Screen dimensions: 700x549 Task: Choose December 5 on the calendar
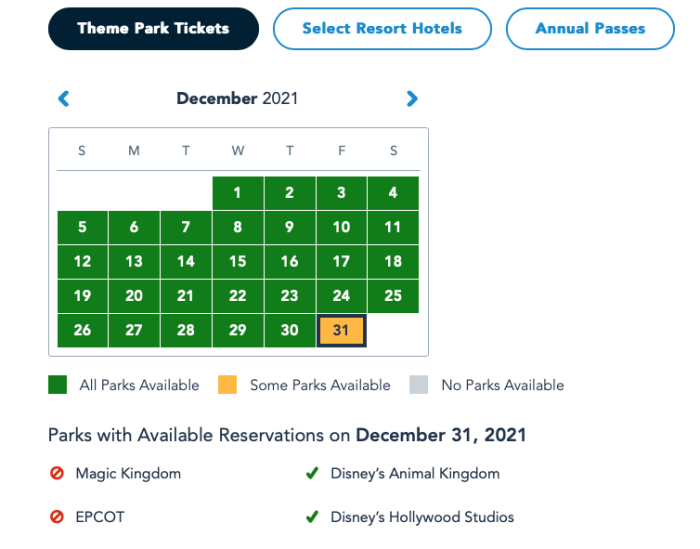coord(83,227)
